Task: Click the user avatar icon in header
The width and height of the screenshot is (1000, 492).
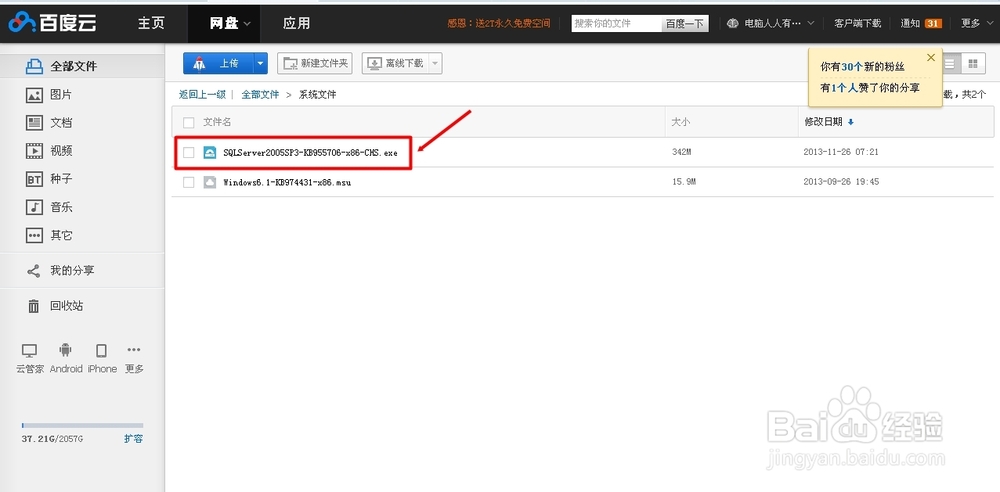Action: pyautogui.click(x=733, y=24)
